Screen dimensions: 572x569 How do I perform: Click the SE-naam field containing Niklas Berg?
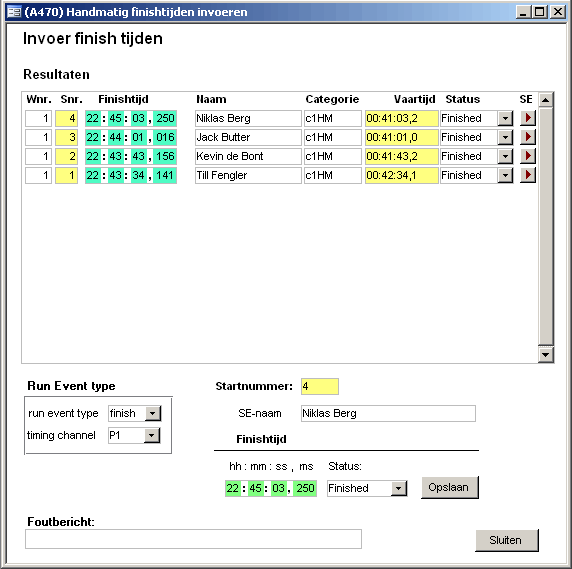point(388,413)
